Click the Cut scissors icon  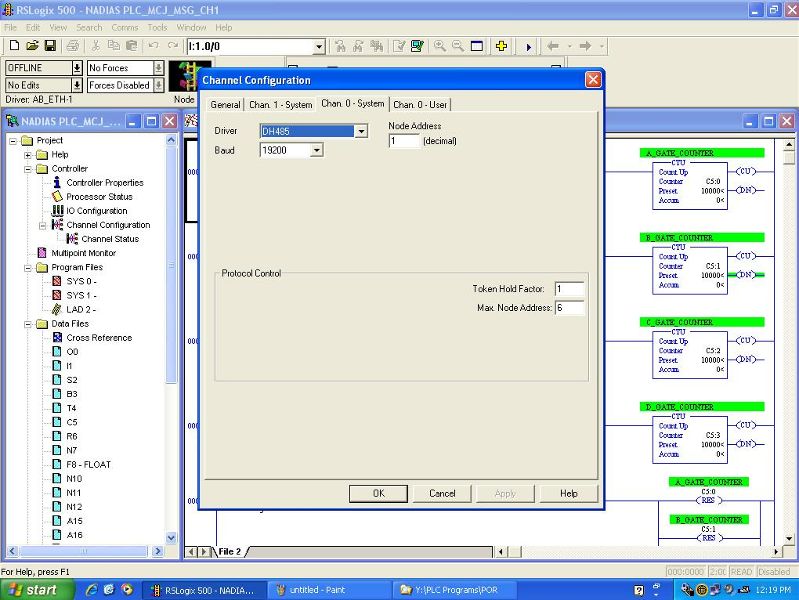coord(95,46)
